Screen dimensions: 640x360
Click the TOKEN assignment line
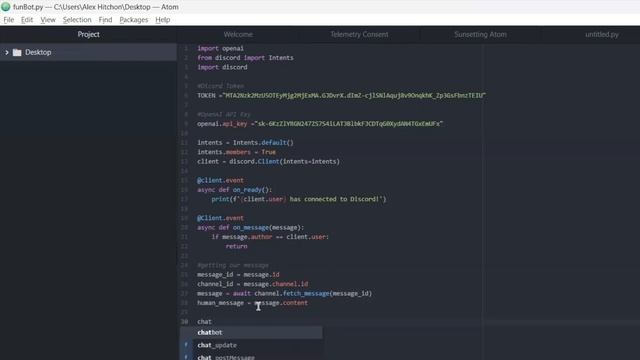click(x=342, y=96)
